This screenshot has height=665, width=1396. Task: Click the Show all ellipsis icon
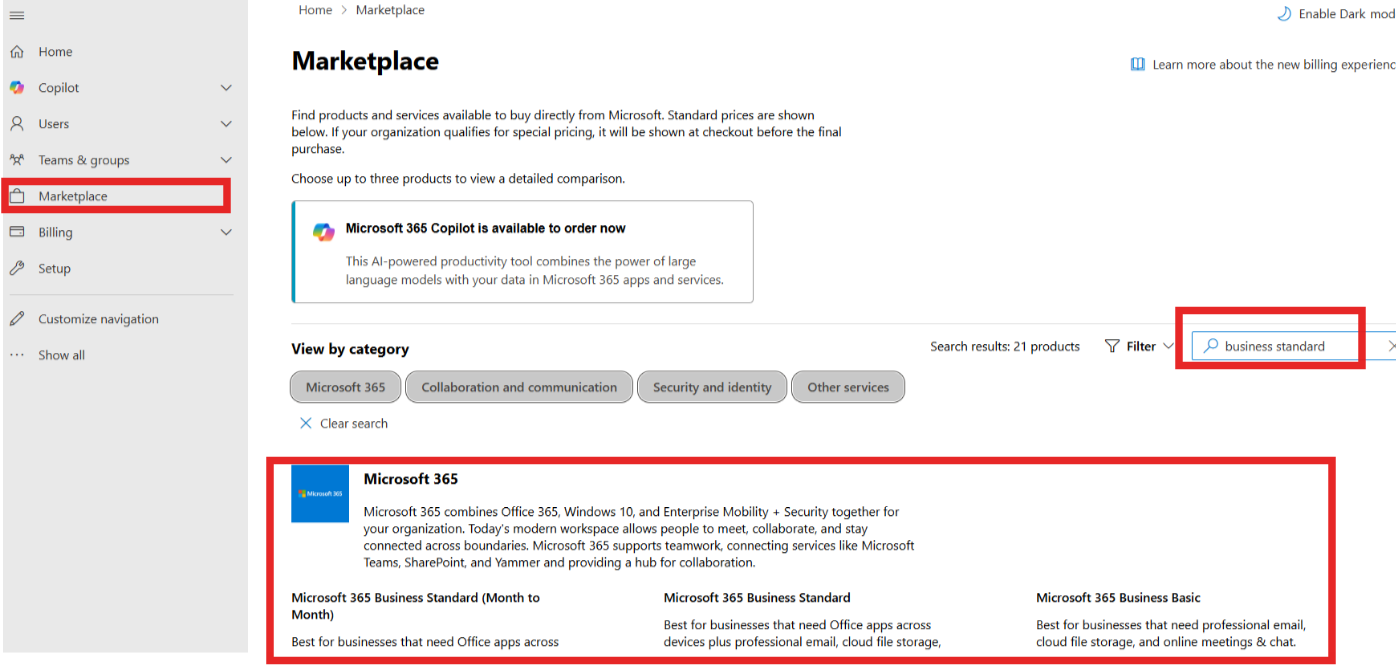point(17,355)
